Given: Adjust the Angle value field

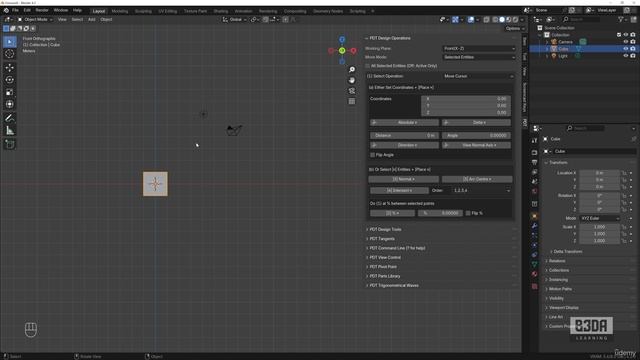Looking at the screenshot, I should (476, 136).
